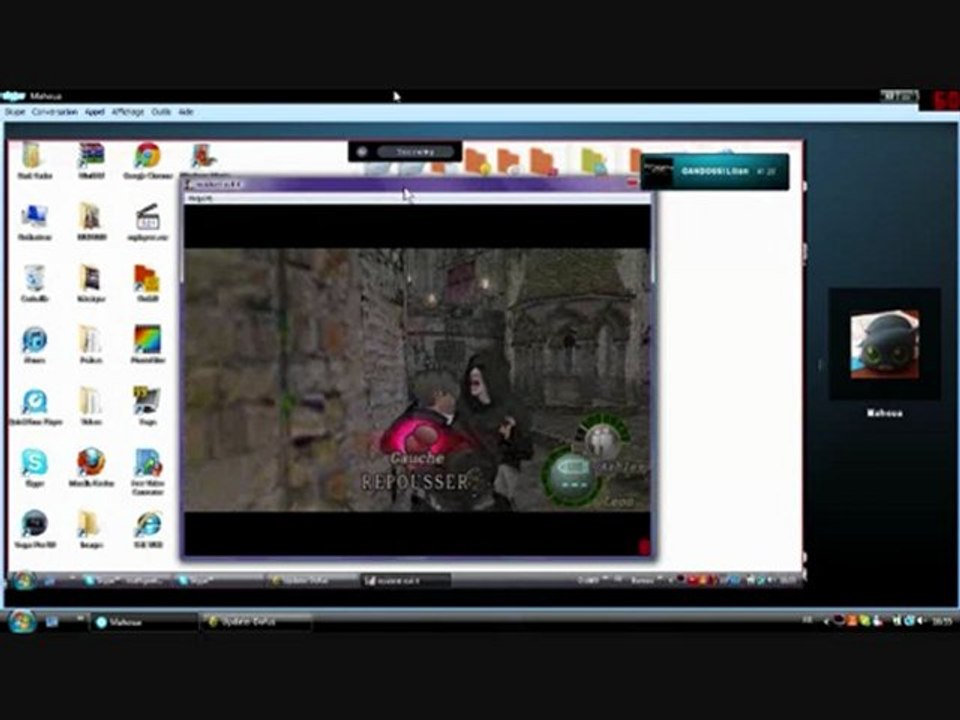Viewport: 960px width, 720px height.
Task: Open the Corbeille recycle bin icon
Action: tap(34, 283)
